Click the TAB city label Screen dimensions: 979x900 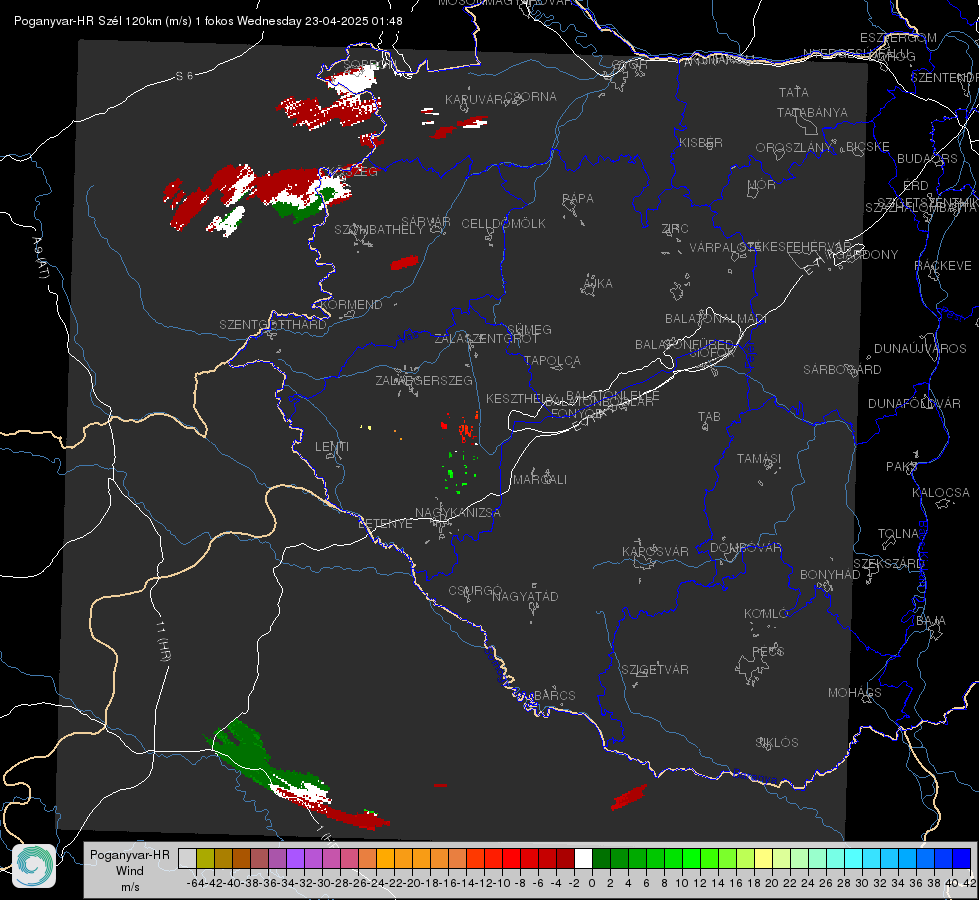click(709, 417)
